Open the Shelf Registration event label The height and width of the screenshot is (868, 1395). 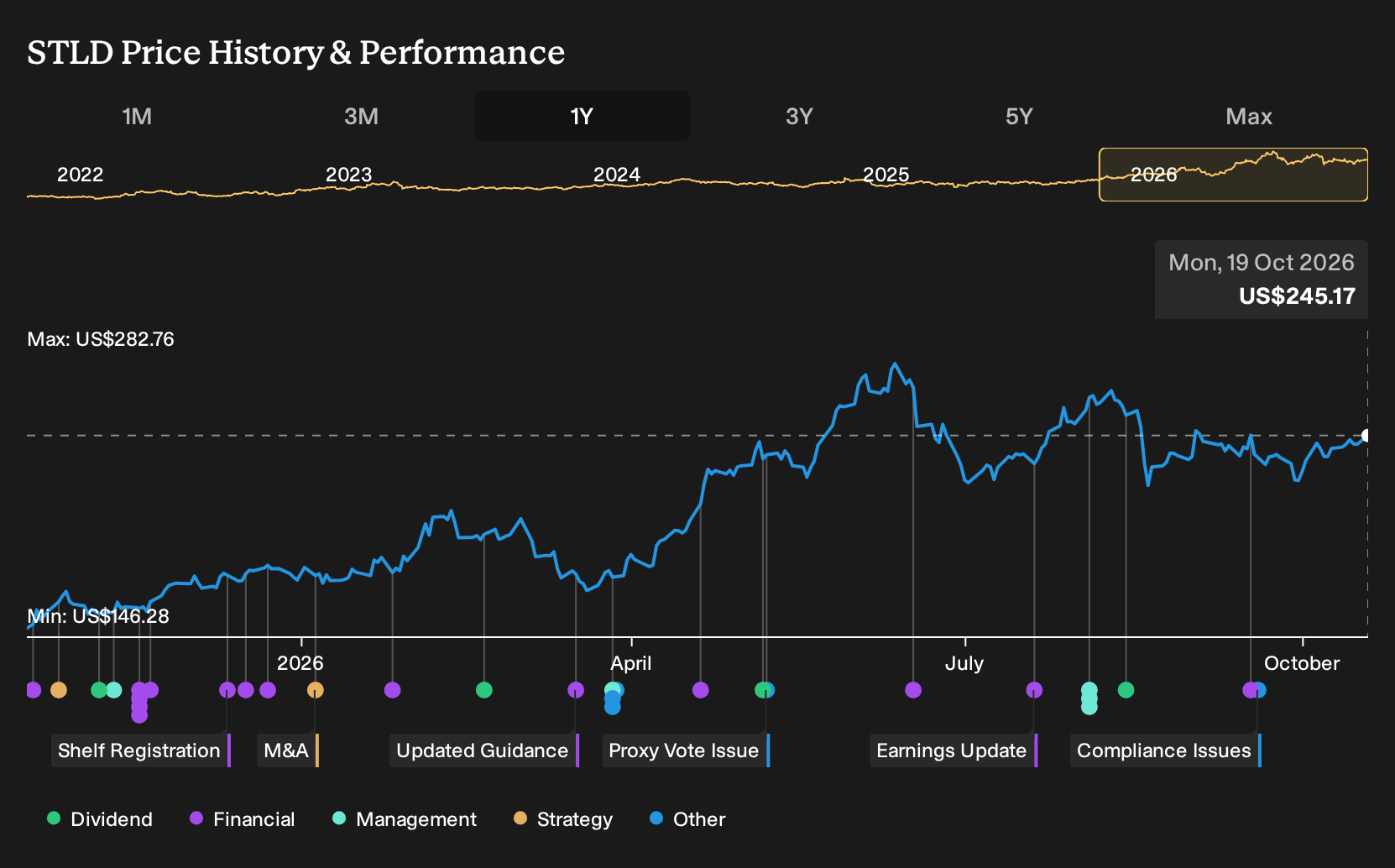139,750
